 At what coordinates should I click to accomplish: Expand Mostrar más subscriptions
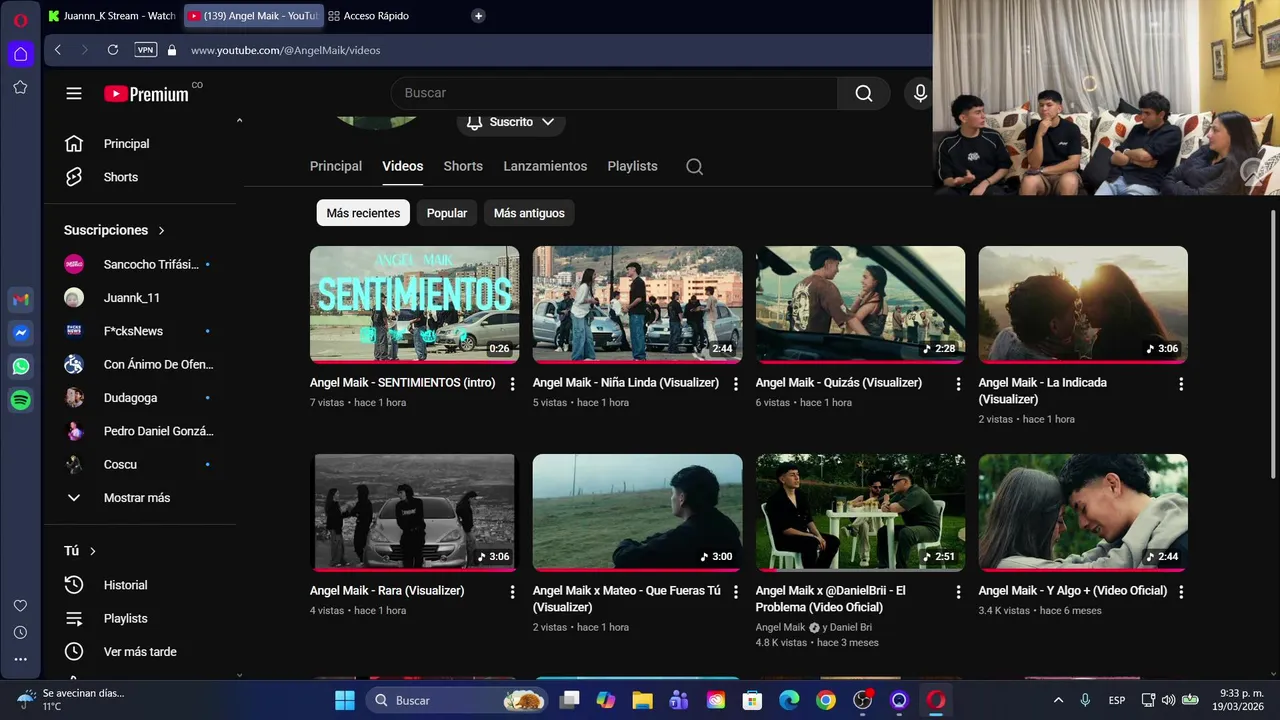click(139, 498)
